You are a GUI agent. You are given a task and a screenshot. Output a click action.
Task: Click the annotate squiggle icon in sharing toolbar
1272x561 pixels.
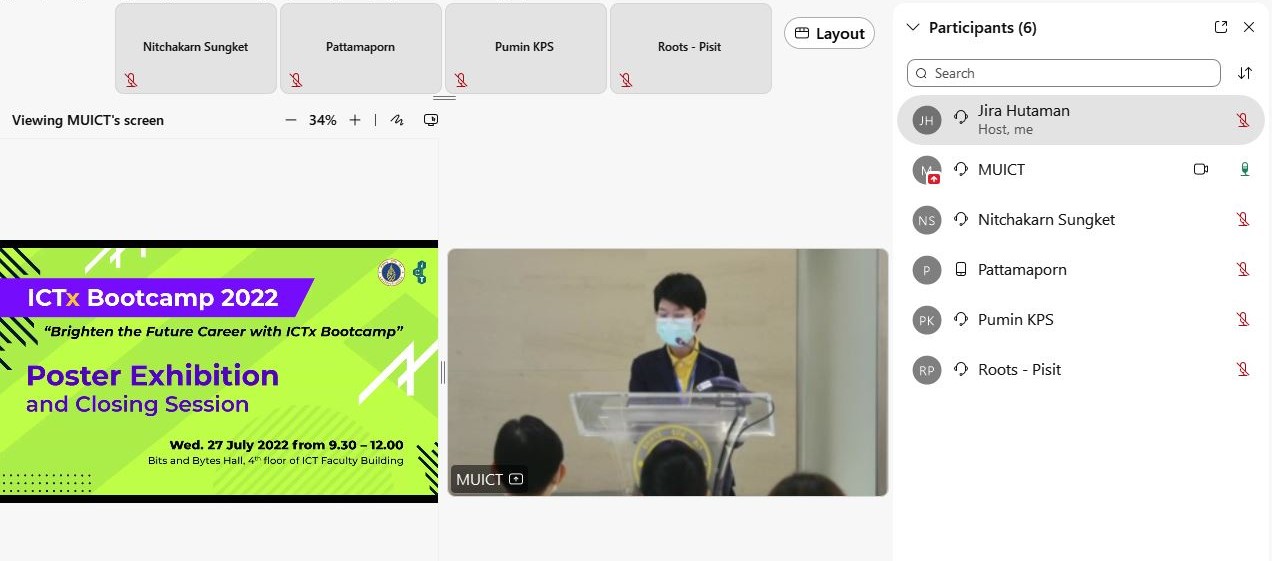pos(397,120)
